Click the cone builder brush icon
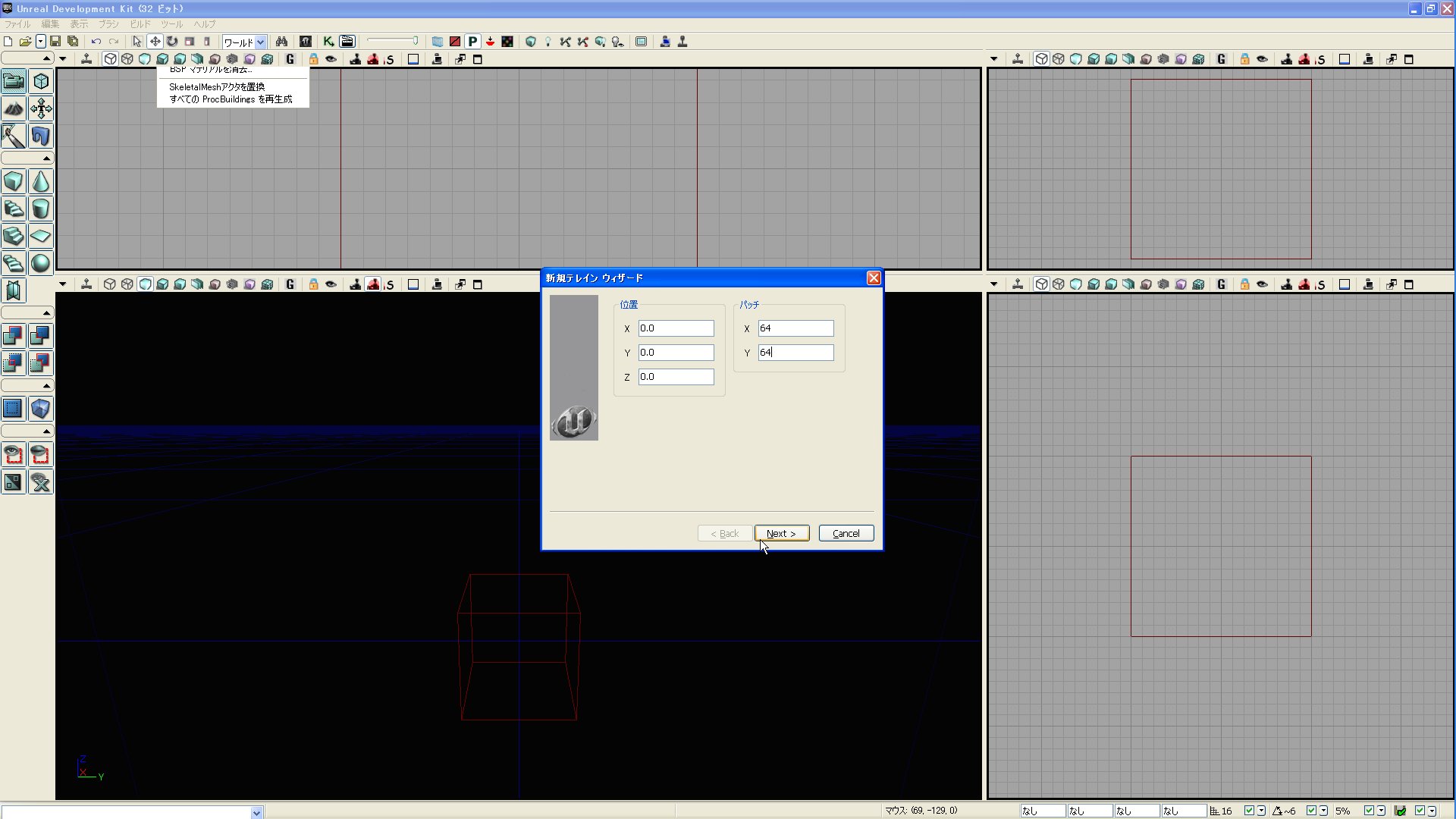Viewport: 1456px width, 819px height. click(41, 181)
